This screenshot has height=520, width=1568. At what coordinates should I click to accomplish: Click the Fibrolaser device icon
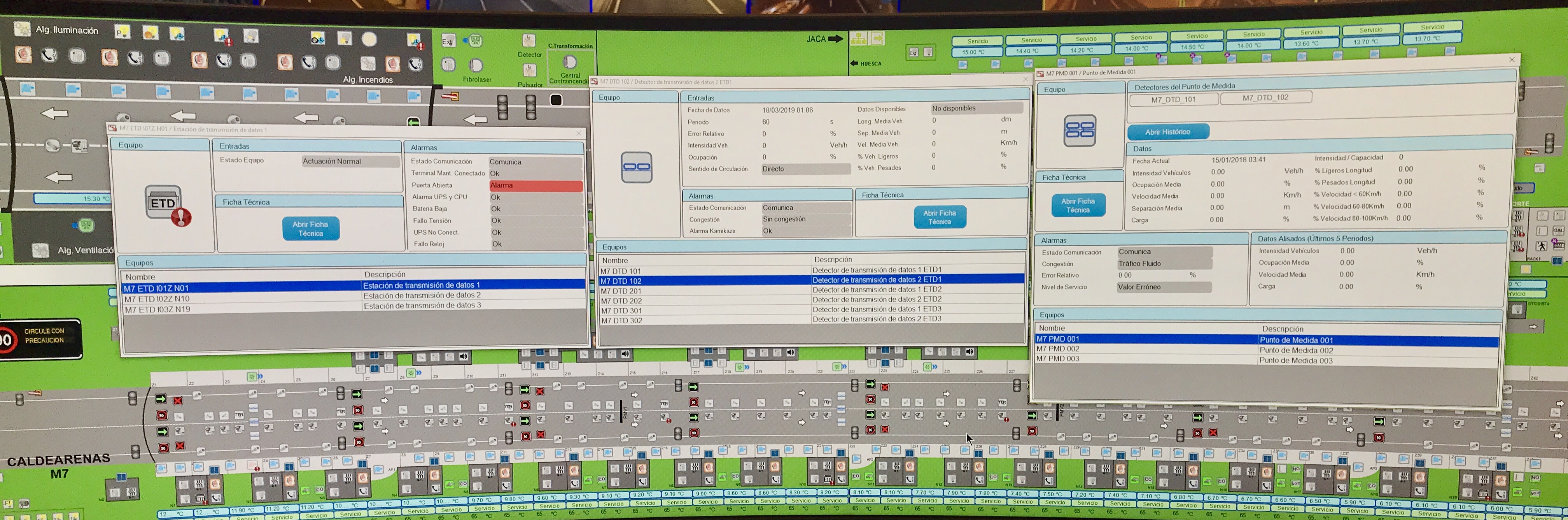click(x=476, y=65)
